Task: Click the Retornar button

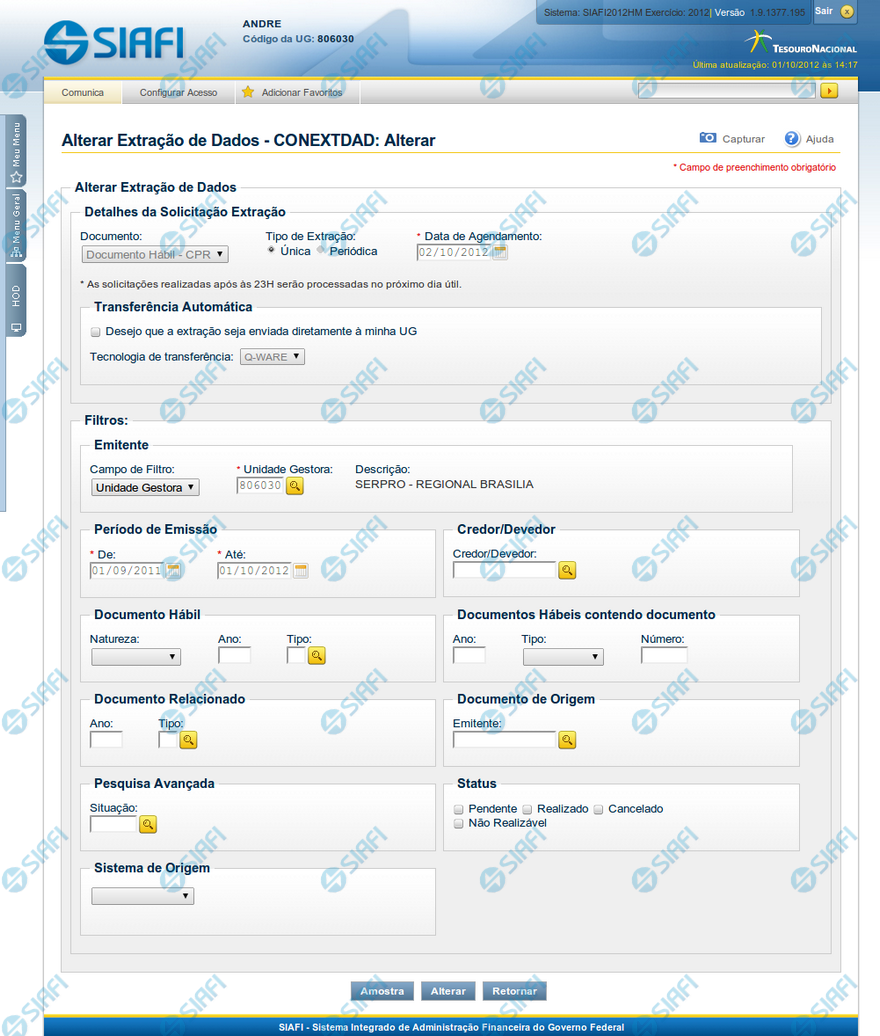Action: tap(514, 991)
